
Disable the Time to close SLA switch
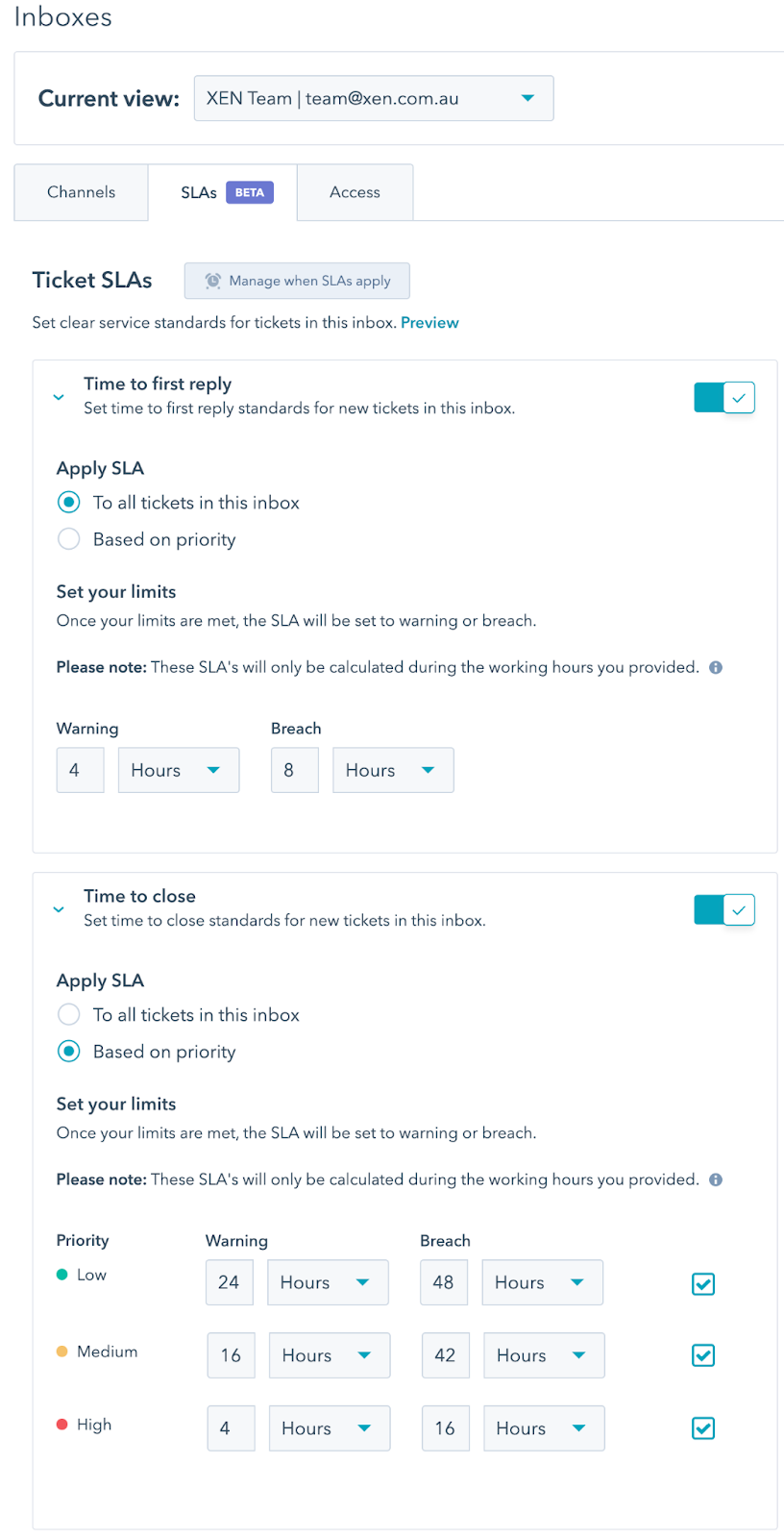point(724,909)
